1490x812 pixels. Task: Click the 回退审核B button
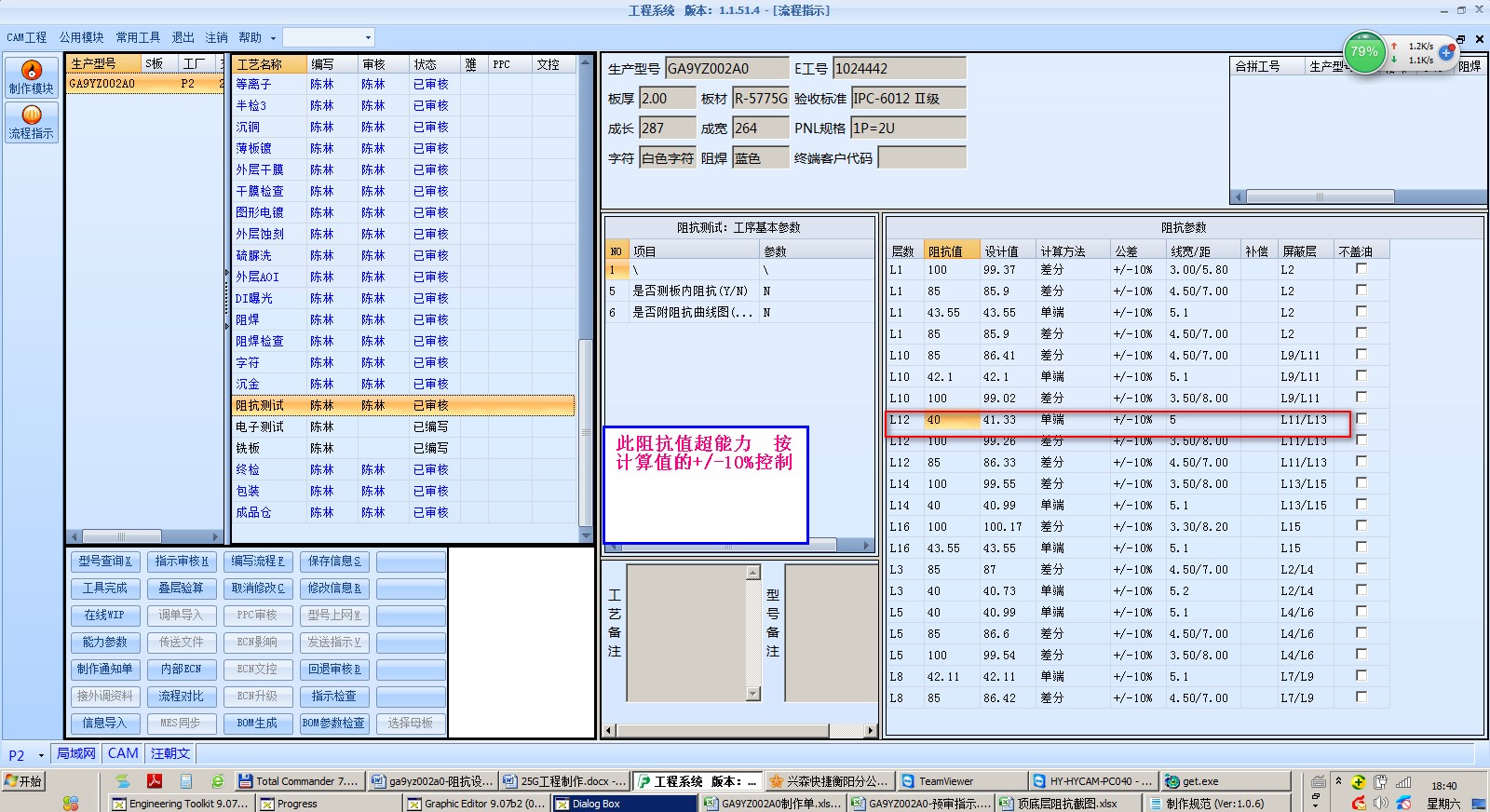(333, 670)
